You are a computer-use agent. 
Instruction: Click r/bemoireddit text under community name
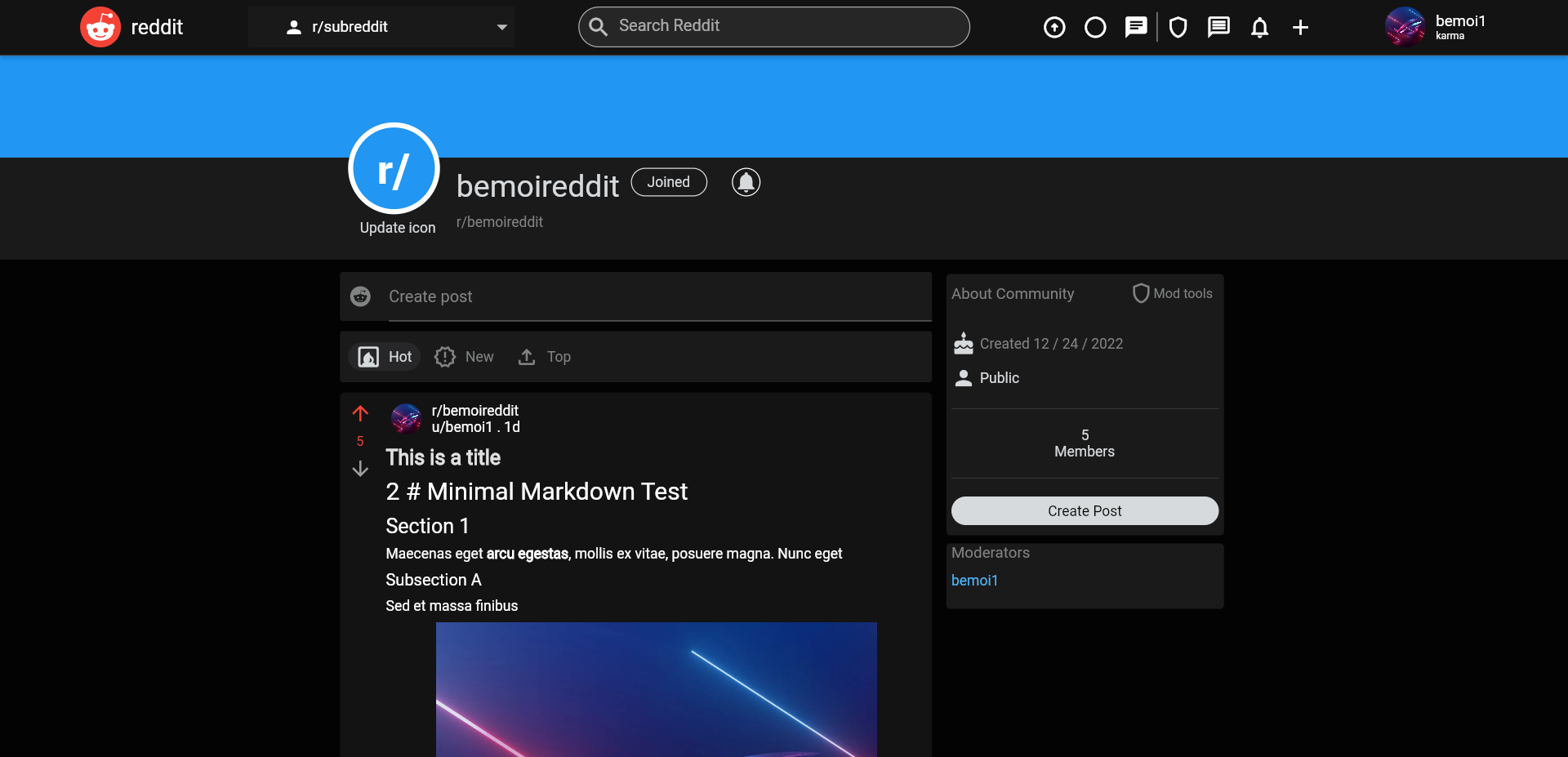pos(499,222)
